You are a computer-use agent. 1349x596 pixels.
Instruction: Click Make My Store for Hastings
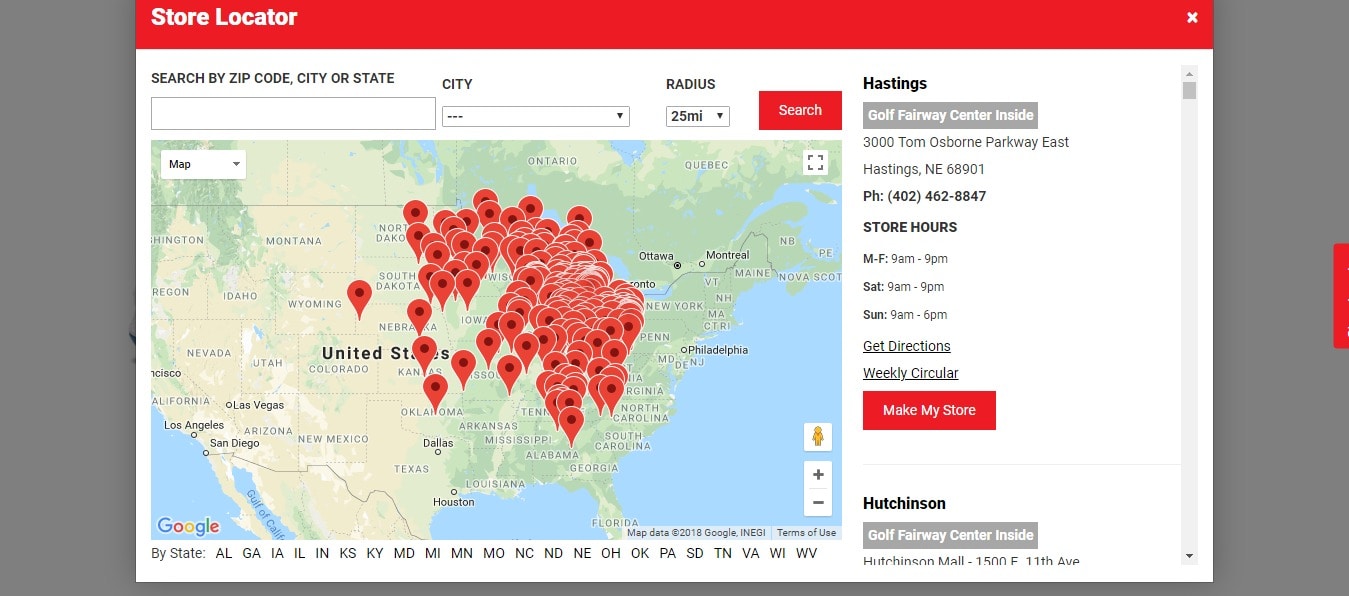[929, 410]
